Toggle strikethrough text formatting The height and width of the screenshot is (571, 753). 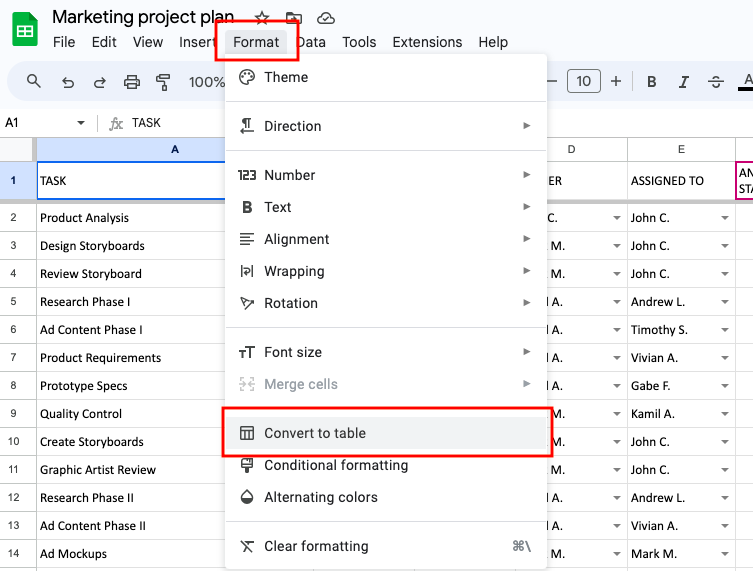pos(715,82)
